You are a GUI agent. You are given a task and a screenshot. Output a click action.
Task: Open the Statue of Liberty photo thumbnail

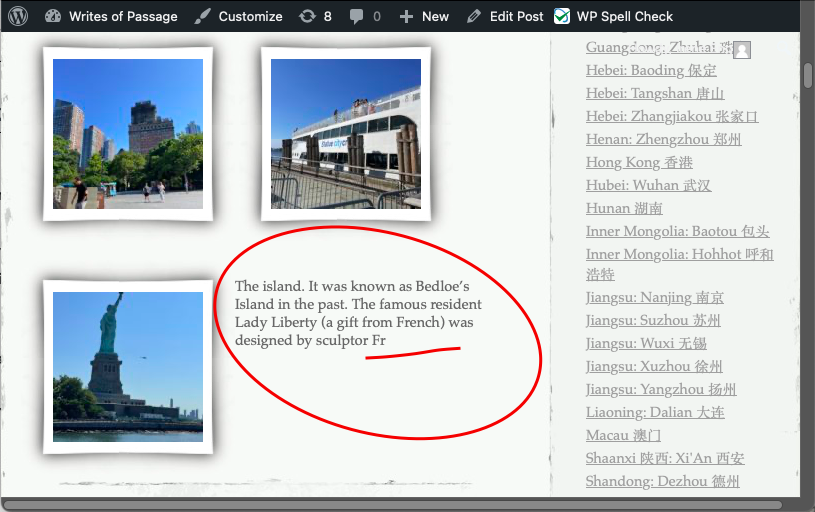point(128,366)
